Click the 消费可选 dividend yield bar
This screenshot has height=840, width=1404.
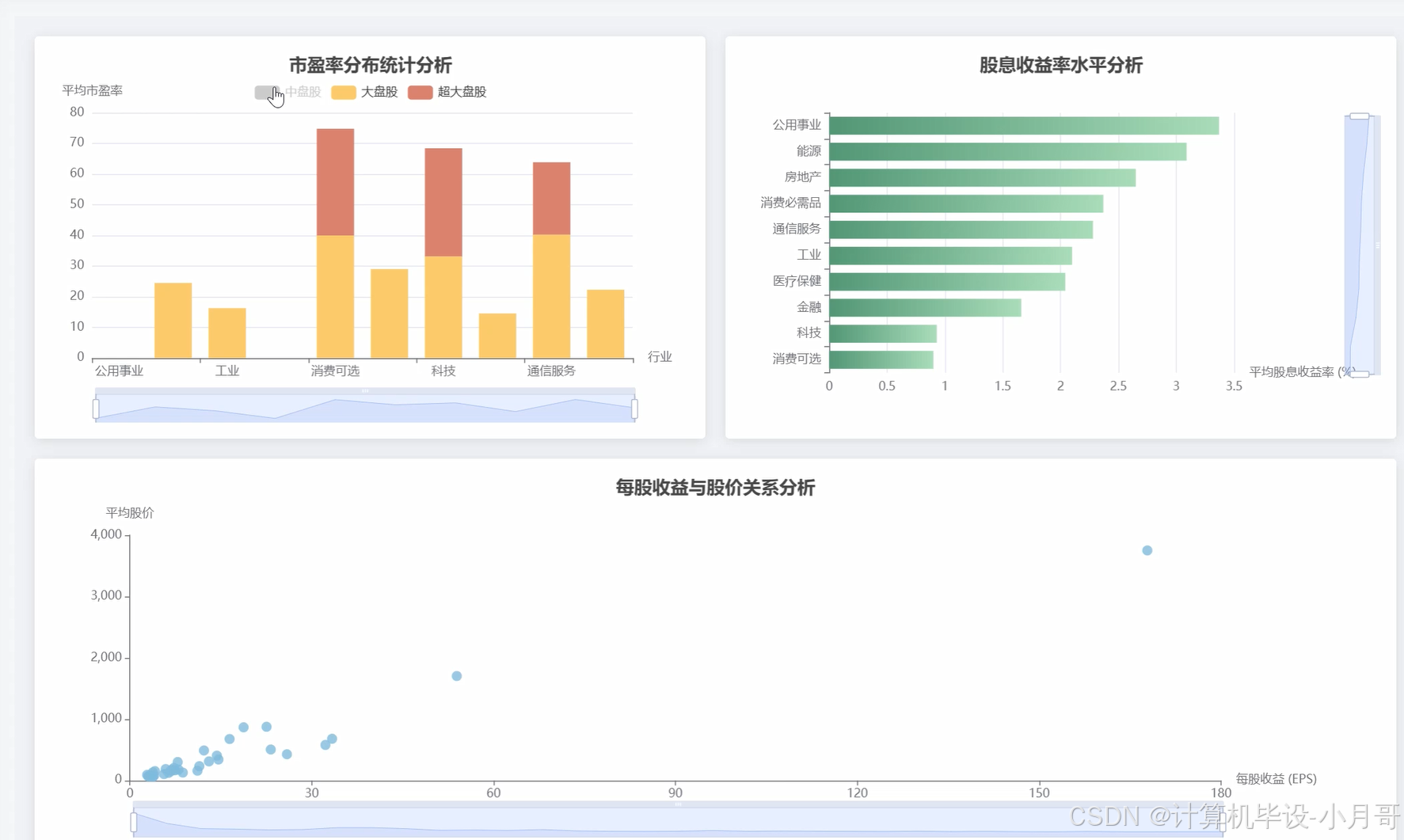[881, 359]
